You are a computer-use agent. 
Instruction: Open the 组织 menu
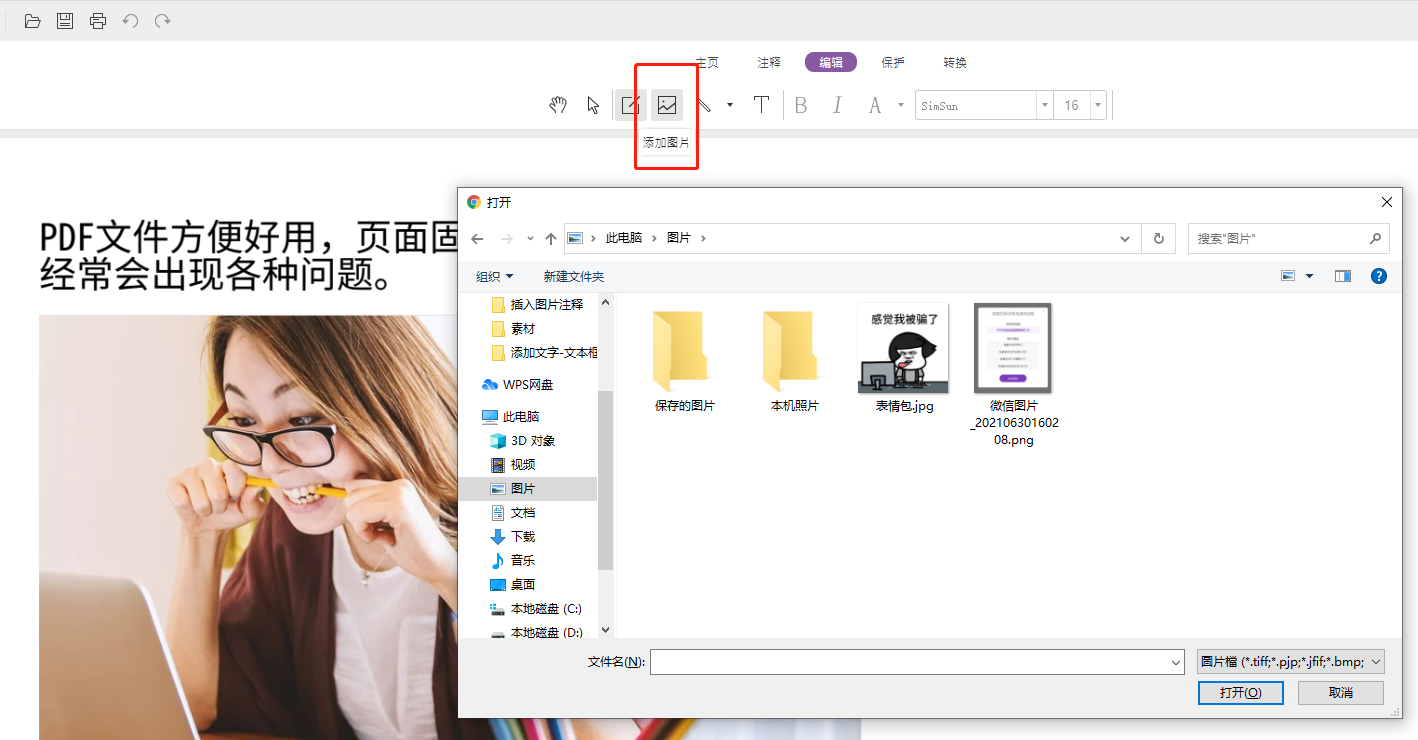[x=494, y=276]
